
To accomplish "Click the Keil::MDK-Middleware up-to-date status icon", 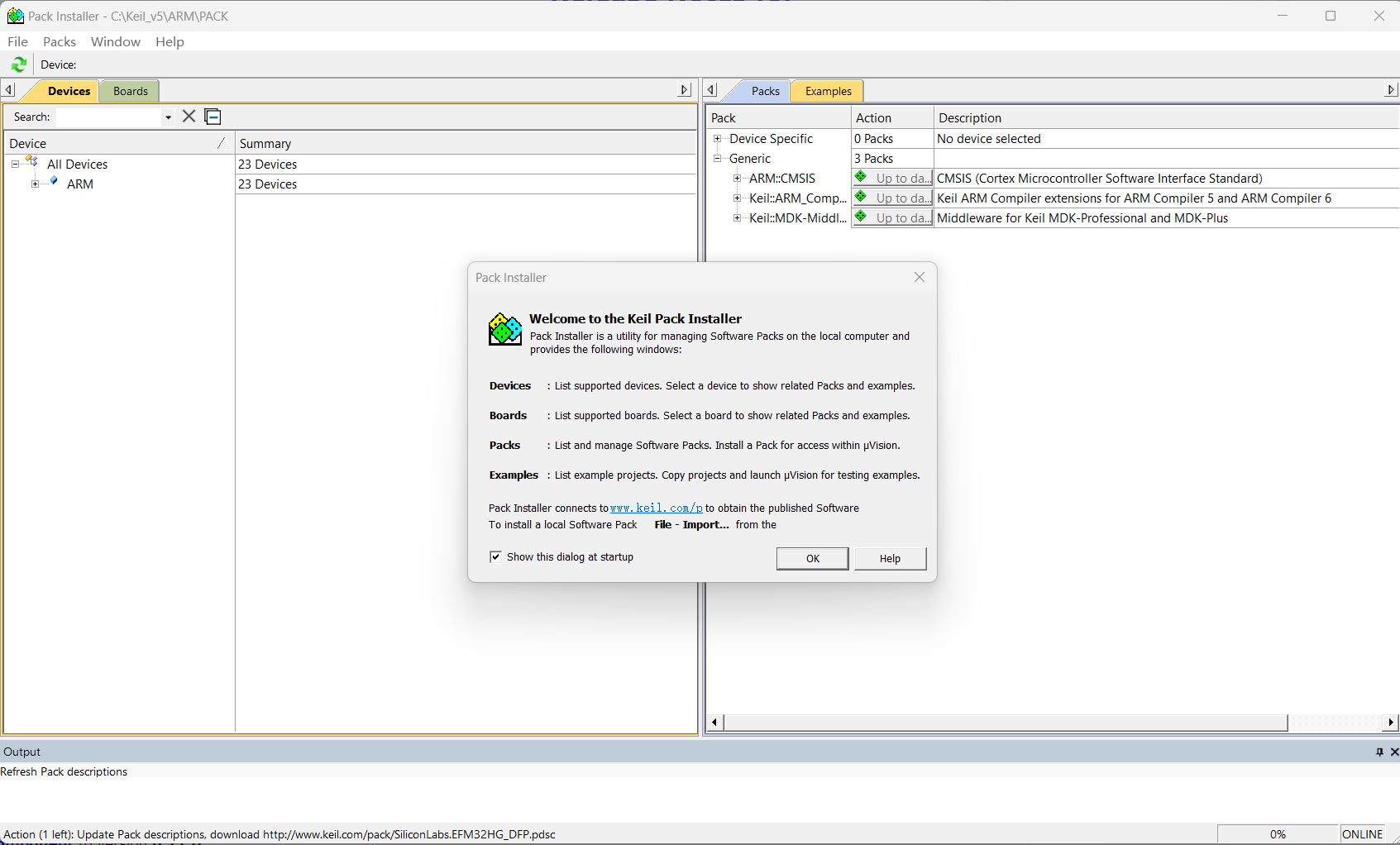I will coord(861,217).
